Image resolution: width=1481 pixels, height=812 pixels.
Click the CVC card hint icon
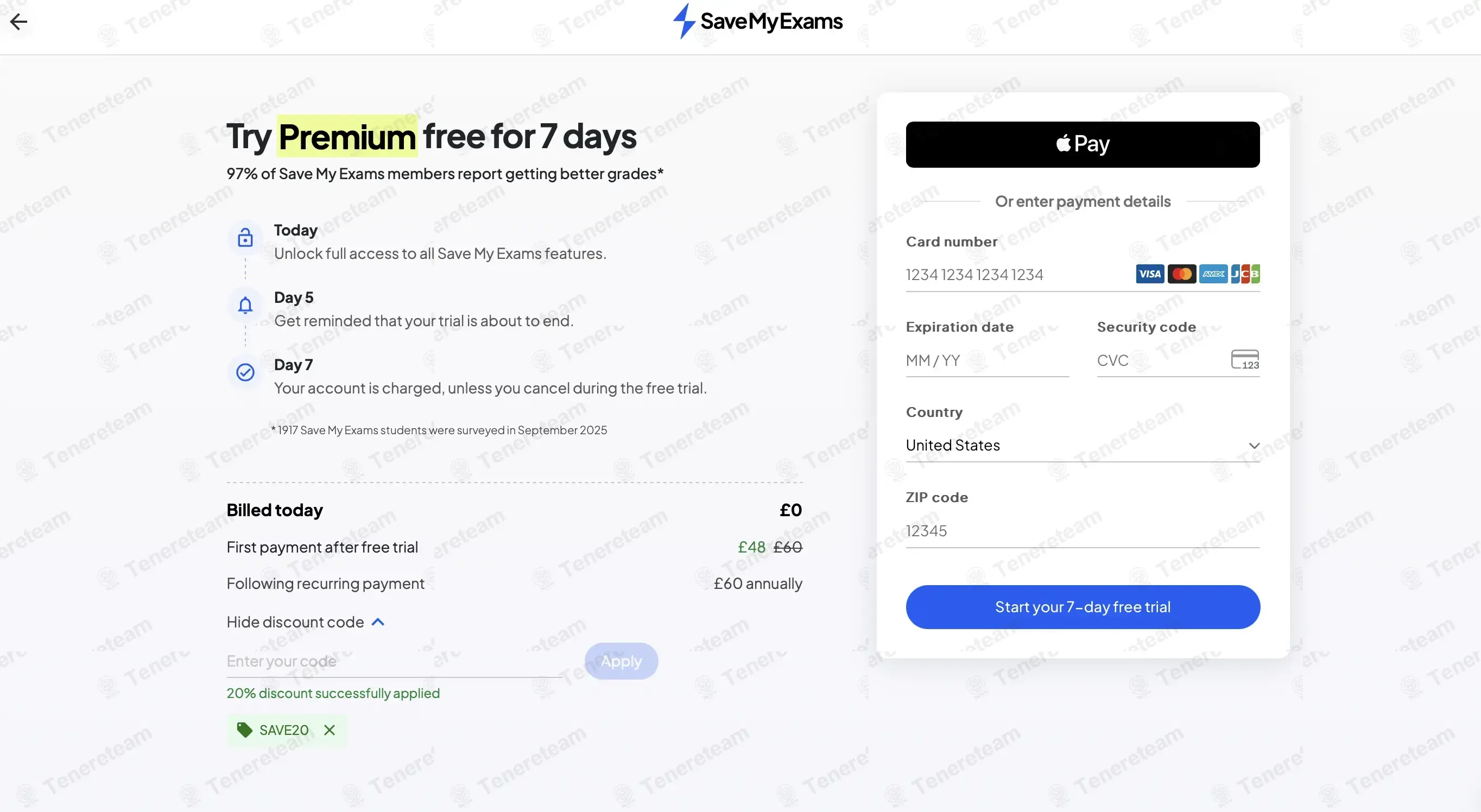[1245, 360]
